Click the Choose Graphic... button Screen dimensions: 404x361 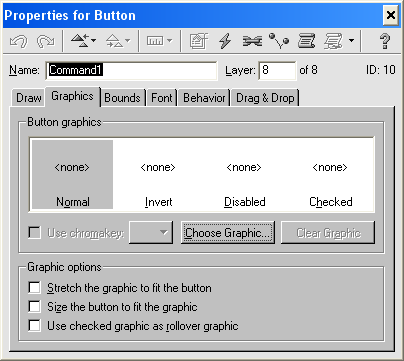click(x=228, y=232)
